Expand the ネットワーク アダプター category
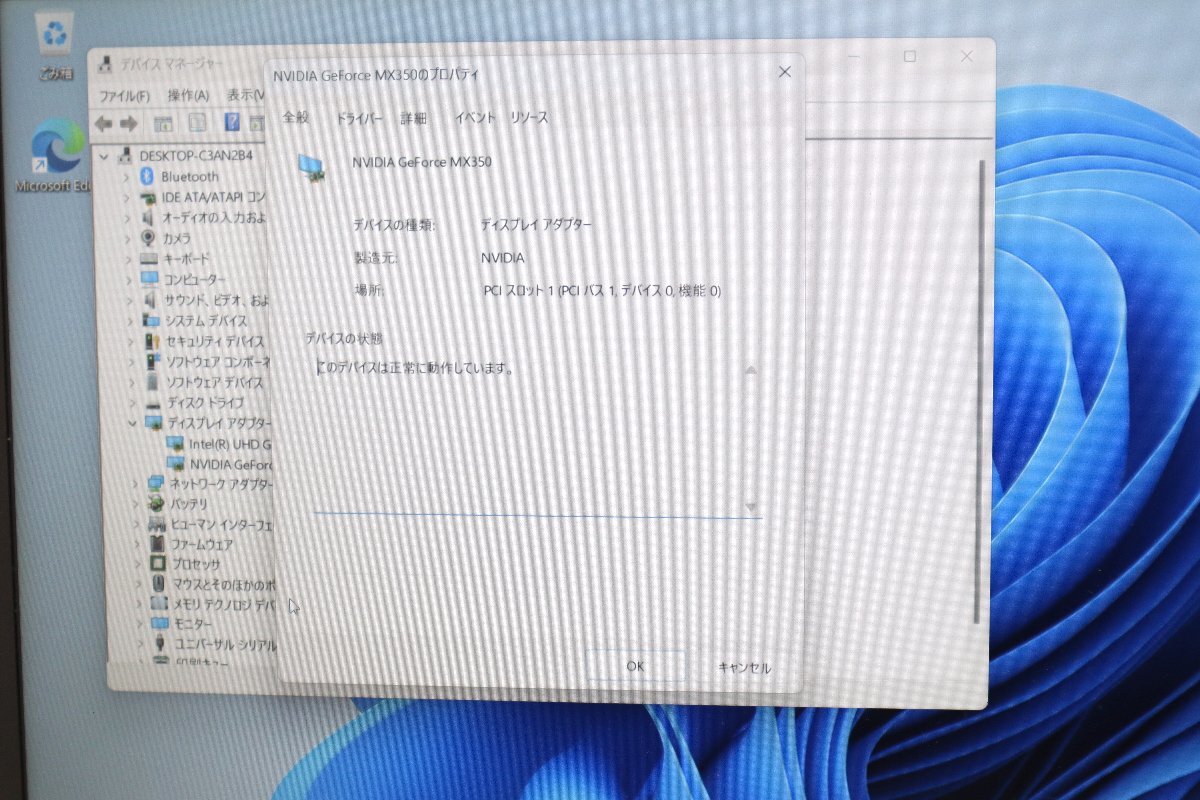Viewport: 1200px width, 800px height. [135, 484]
